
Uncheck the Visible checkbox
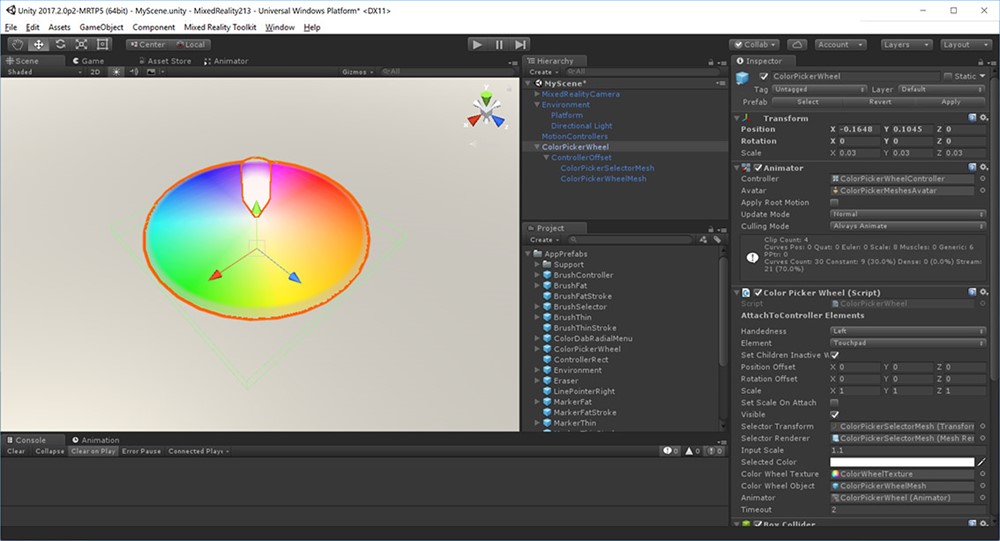(x=834, y=414)
